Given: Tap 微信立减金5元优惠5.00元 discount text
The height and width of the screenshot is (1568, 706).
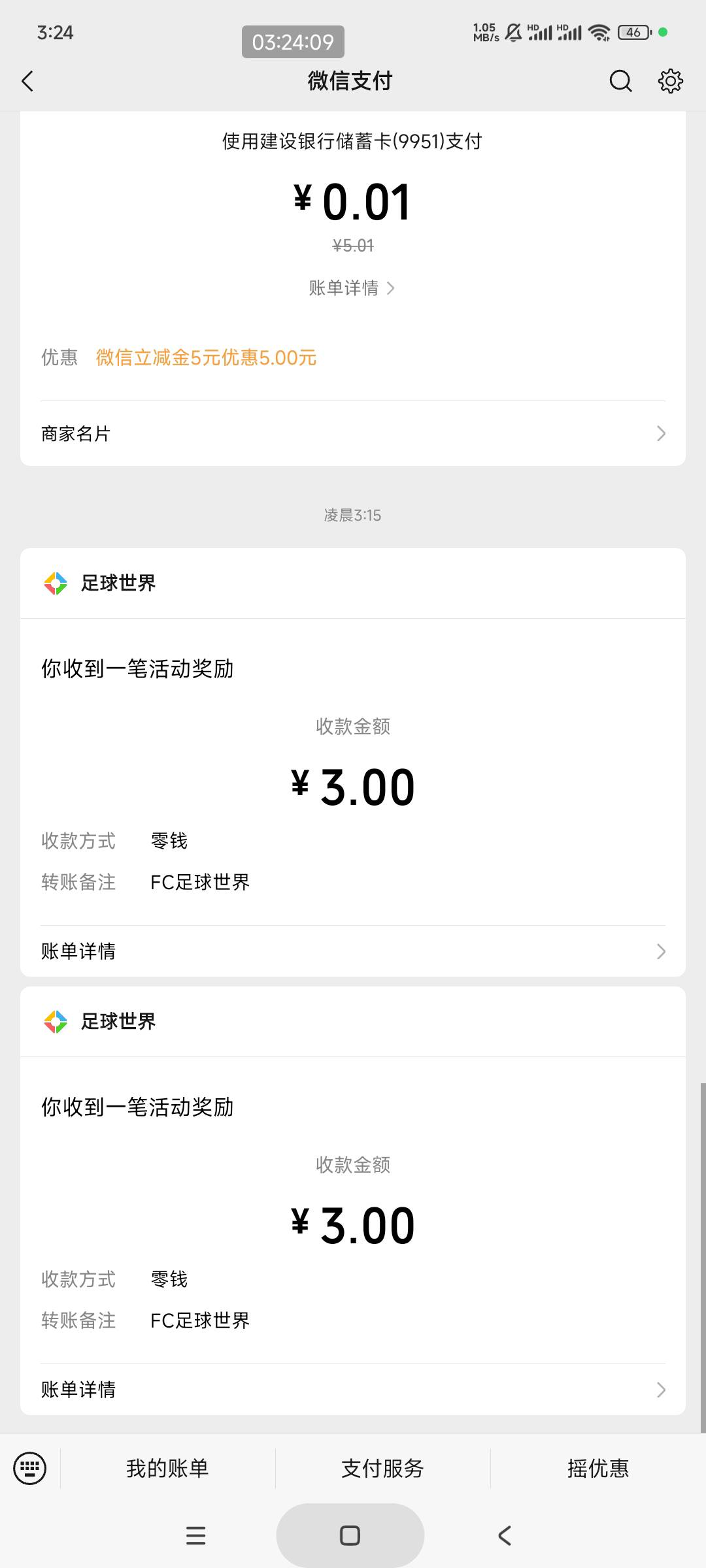Looking at the screenshot, I should (x=207, y=357).
